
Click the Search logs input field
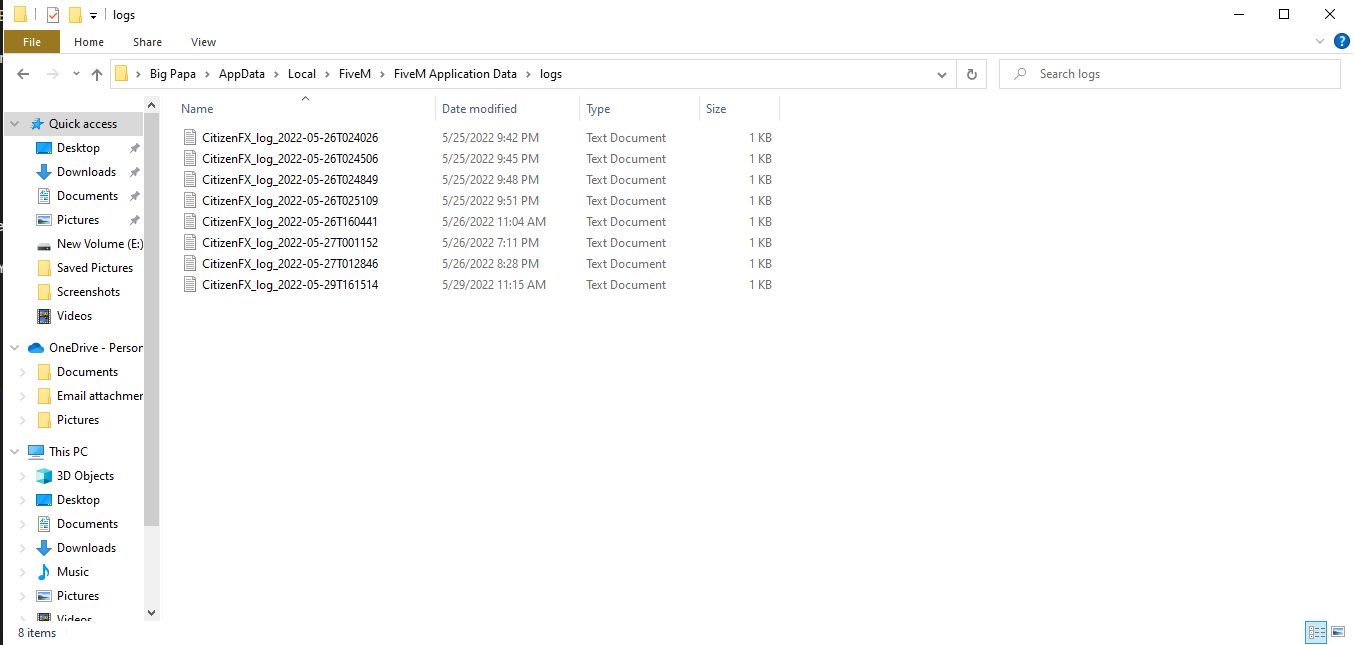point(1169,74)
